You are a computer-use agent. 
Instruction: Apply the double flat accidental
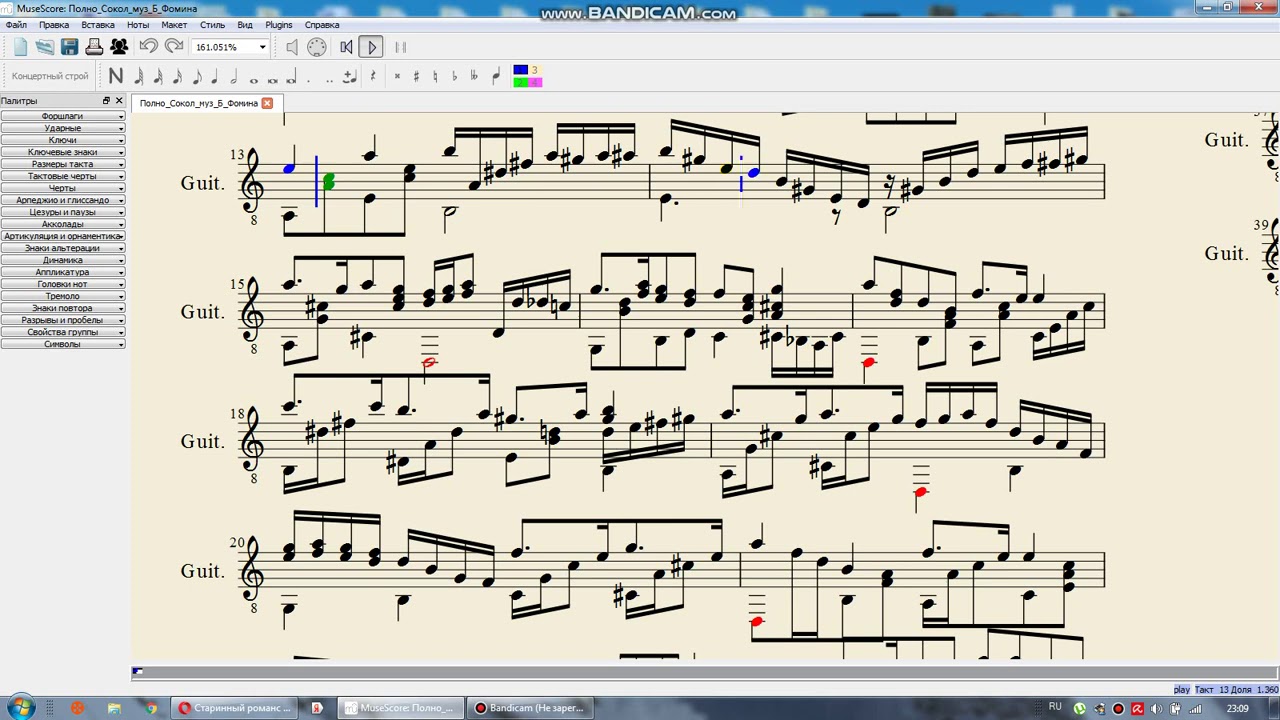coord(474,76)
